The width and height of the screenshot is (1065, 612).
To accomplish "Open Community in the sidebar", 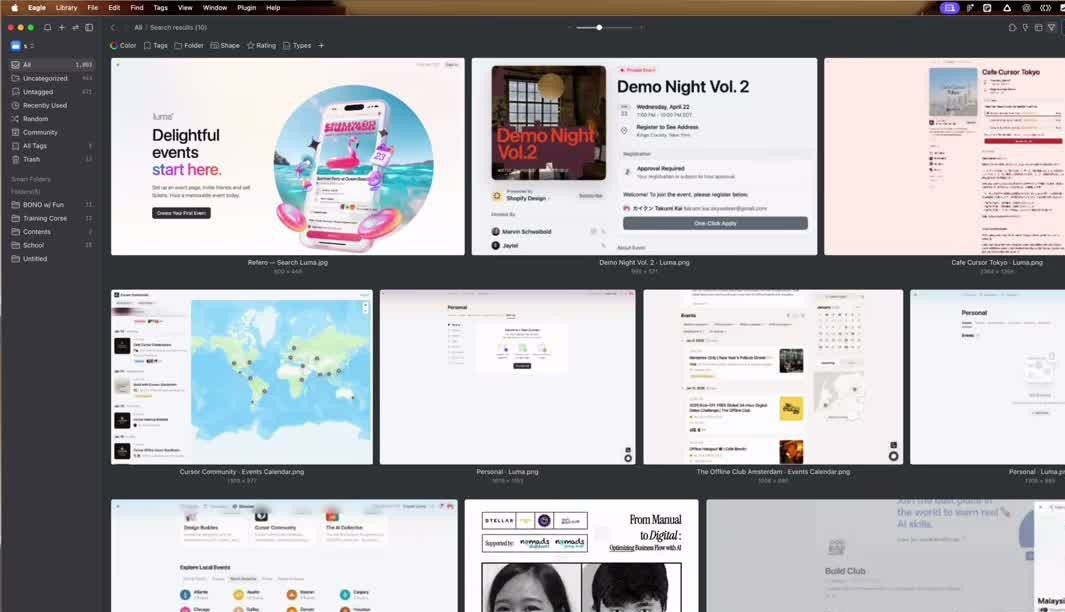I will click(x=52, y=132).
